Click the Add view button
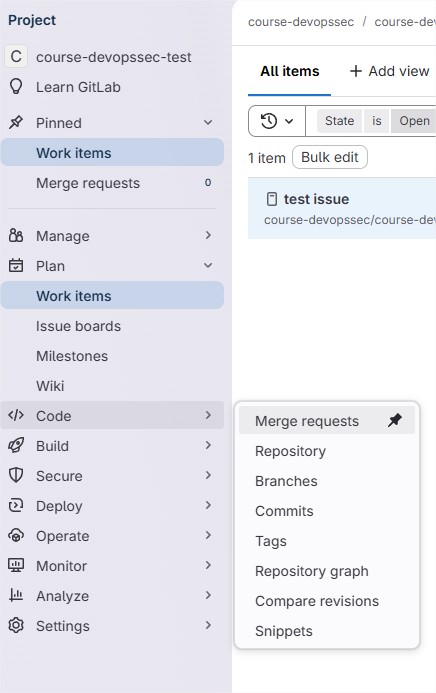The height and width of the screenshot is (693, 436). (389, 71)
